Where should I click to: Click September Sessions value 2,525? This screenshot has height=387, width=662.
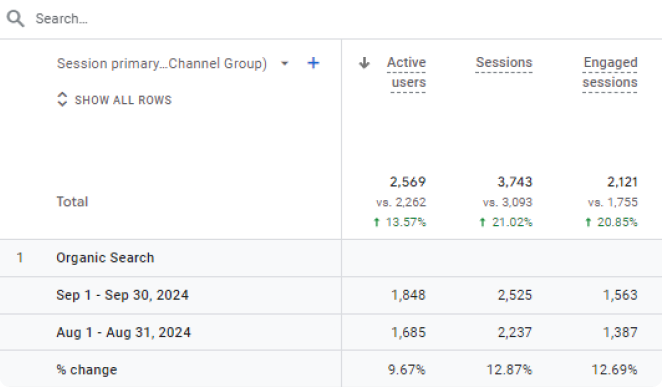pos(515,295)
